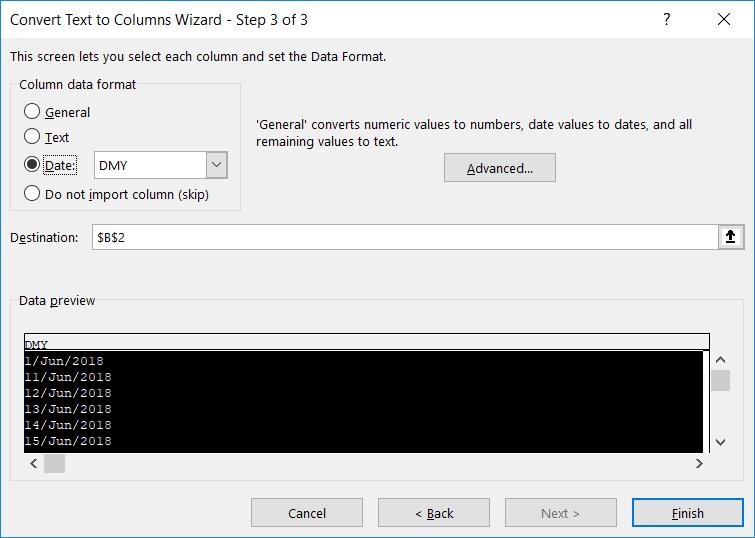Click the vertical scrollbar thumb in preview
755x538 pixels.
(x=720, y=381)
